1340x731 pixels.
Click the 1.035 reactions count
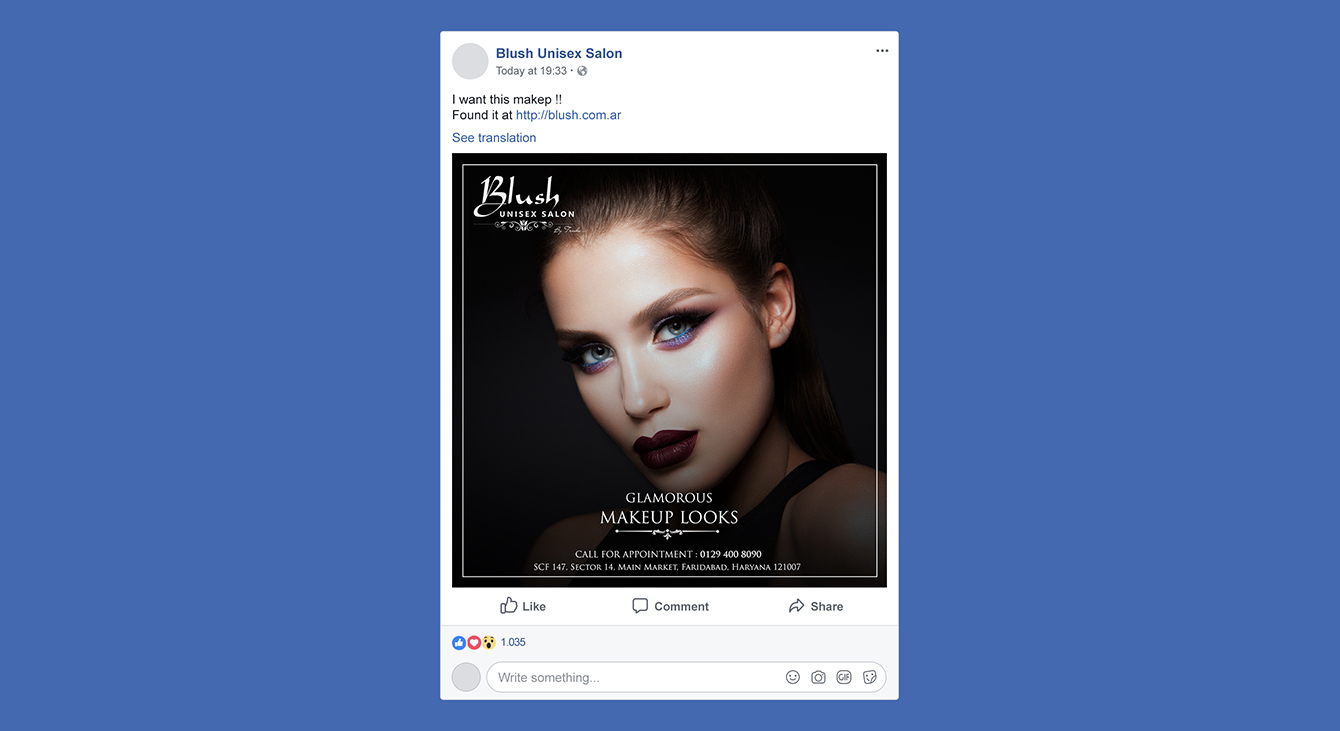tap(513, 643)
